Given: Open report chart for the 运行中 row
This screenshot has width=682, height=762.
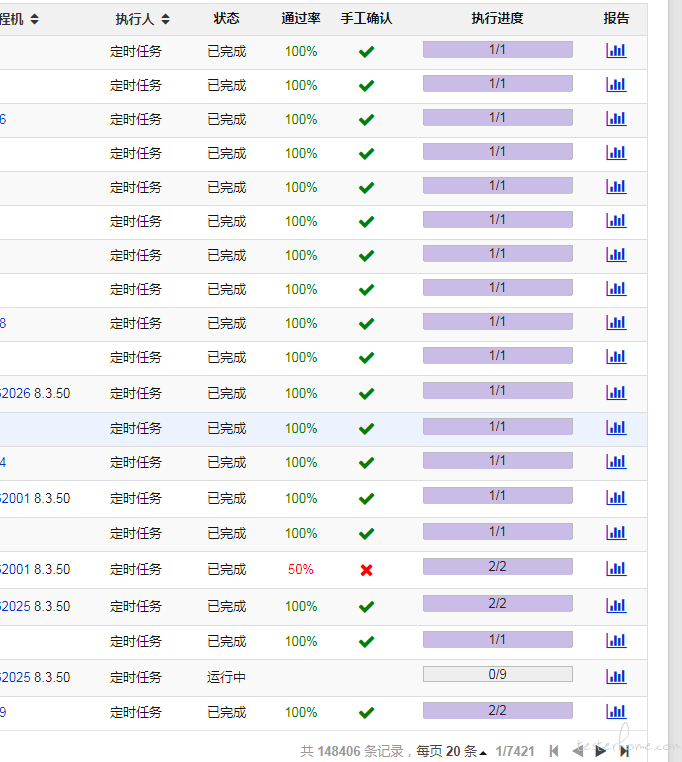Looking at the screenshot, I should click(616, 676).
